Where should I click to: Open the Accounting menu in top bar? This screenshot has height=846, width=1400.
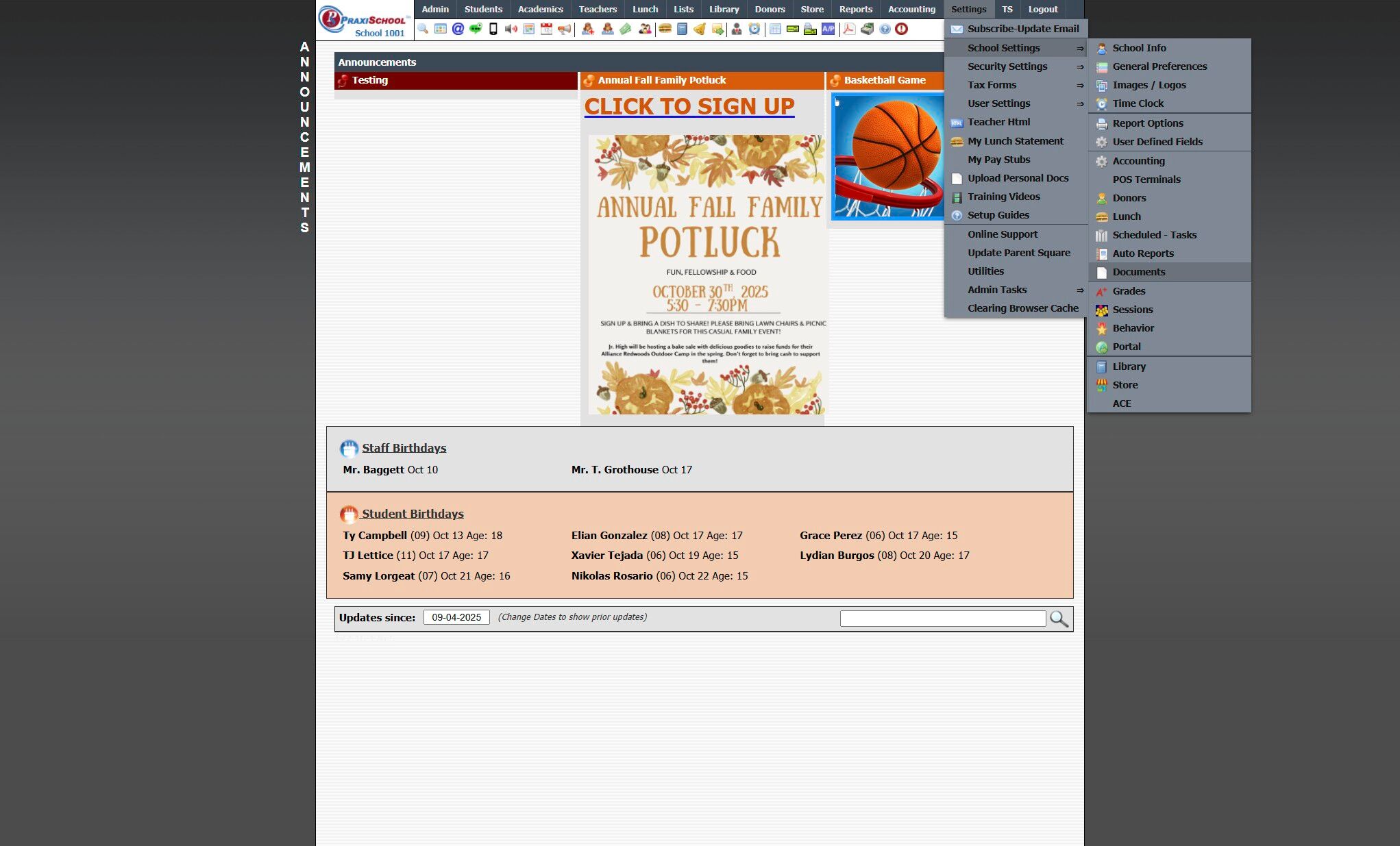911,9
